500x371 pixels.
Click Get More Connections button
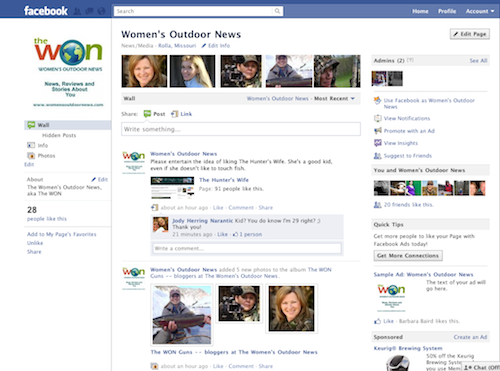(x=408, y=256)
